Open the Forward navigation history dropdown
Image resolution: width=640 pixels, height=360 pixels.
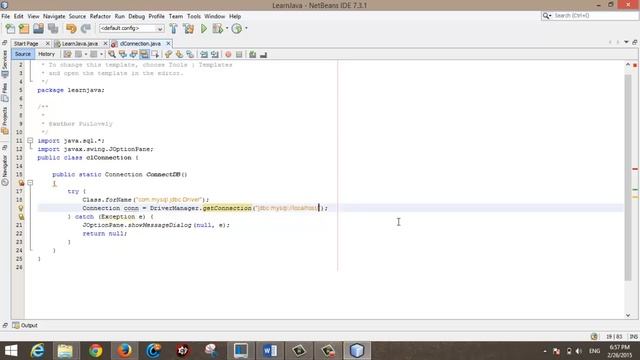click(101, 54)
